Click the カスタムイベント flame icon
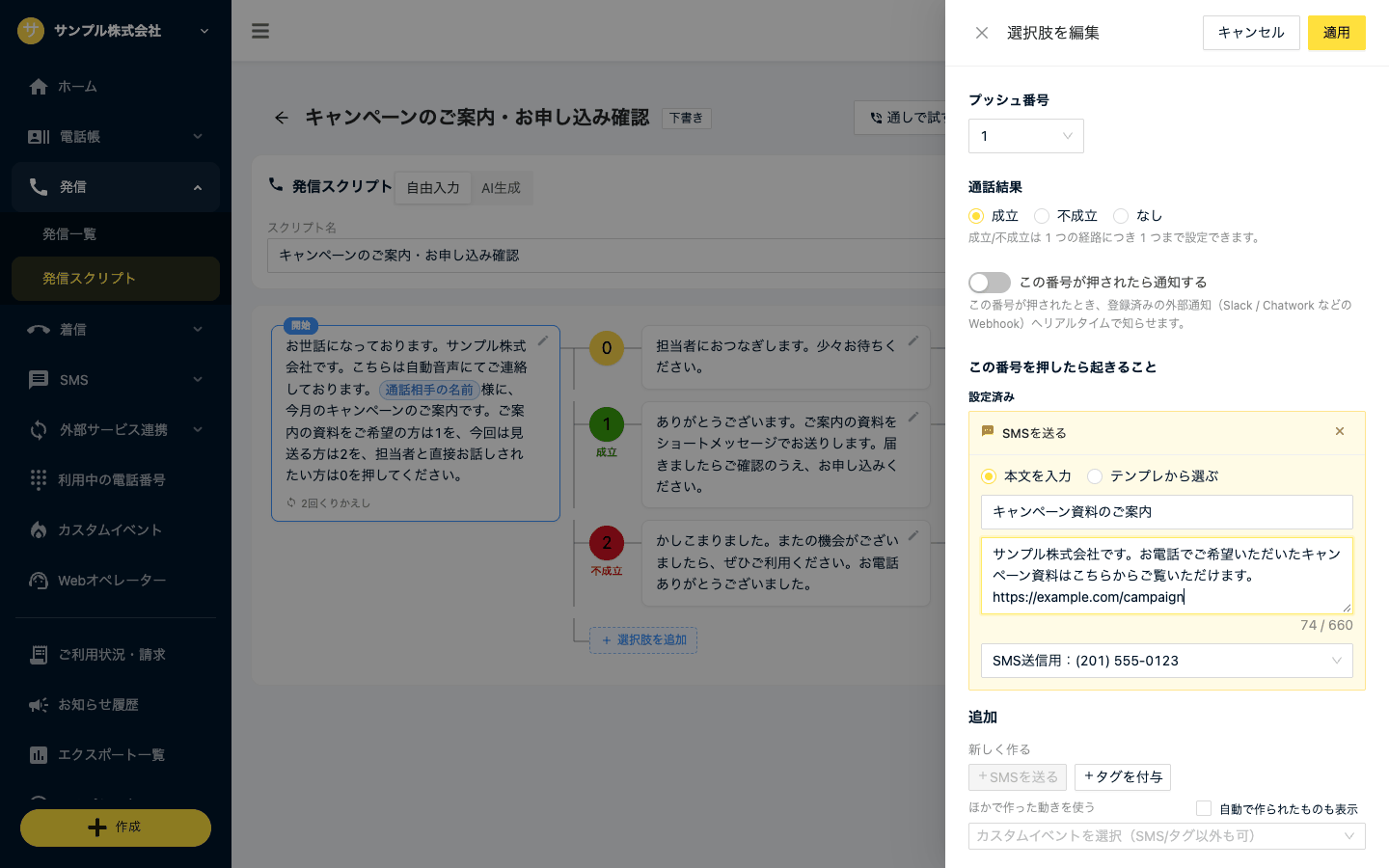1389x868 pixels. coord(39,529)
